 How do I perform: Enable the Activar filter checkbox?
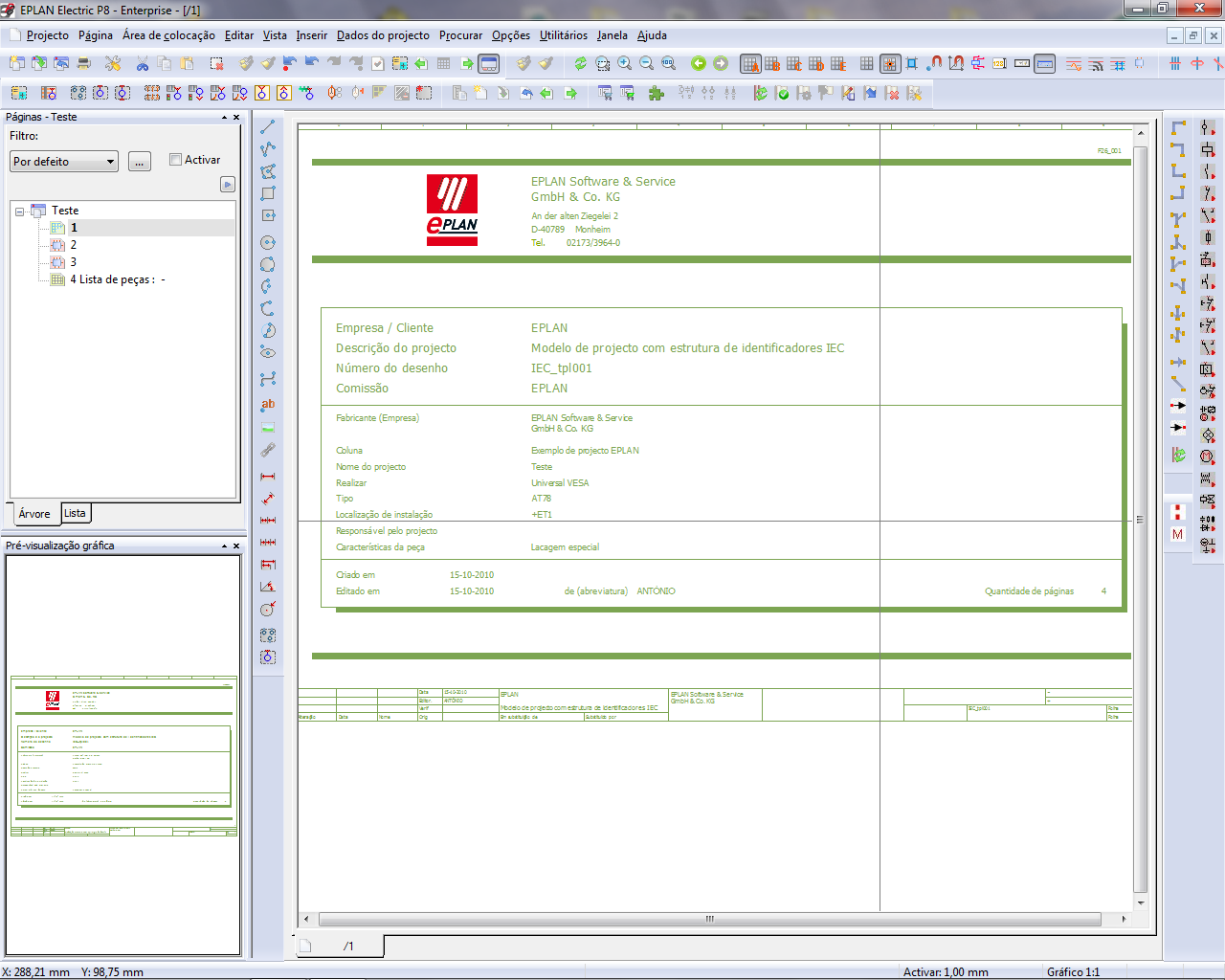(175, 160)
